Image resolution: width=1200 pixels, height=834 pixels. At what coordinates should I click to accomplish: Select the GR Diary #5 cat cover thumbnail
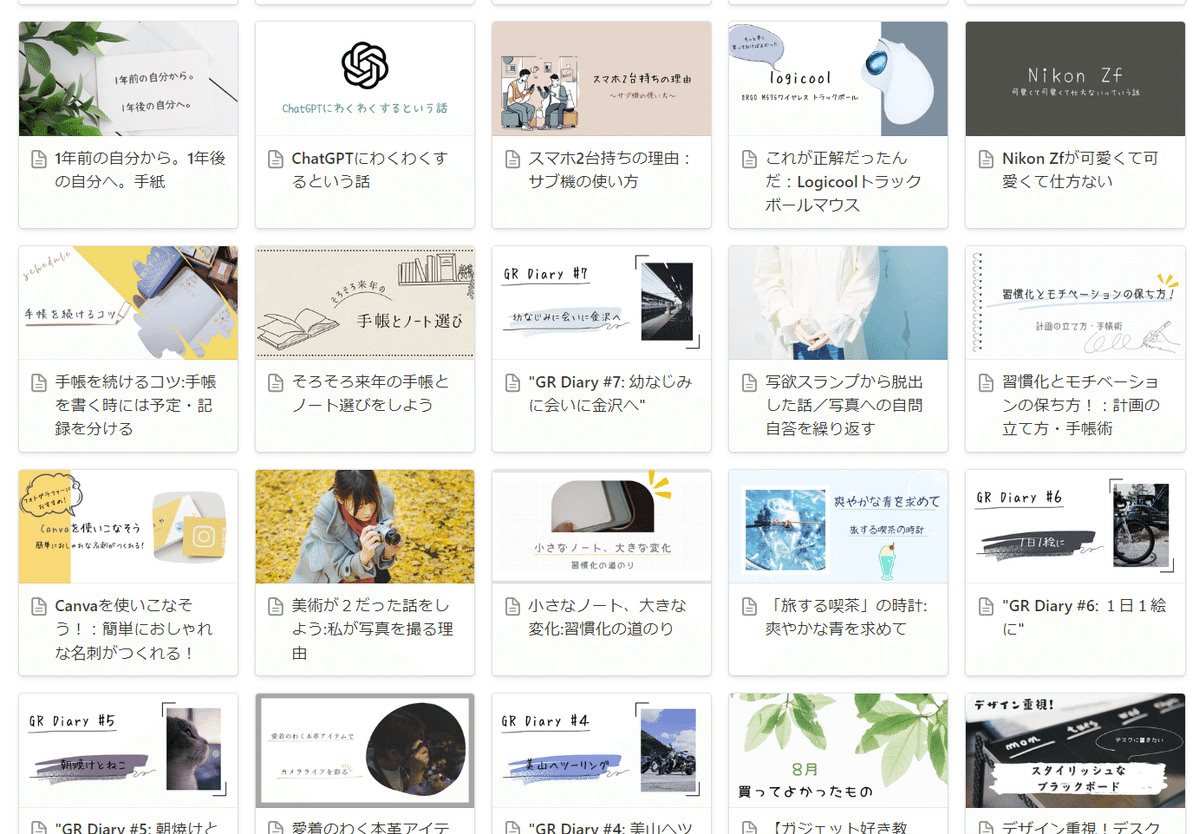pos(128,750)
